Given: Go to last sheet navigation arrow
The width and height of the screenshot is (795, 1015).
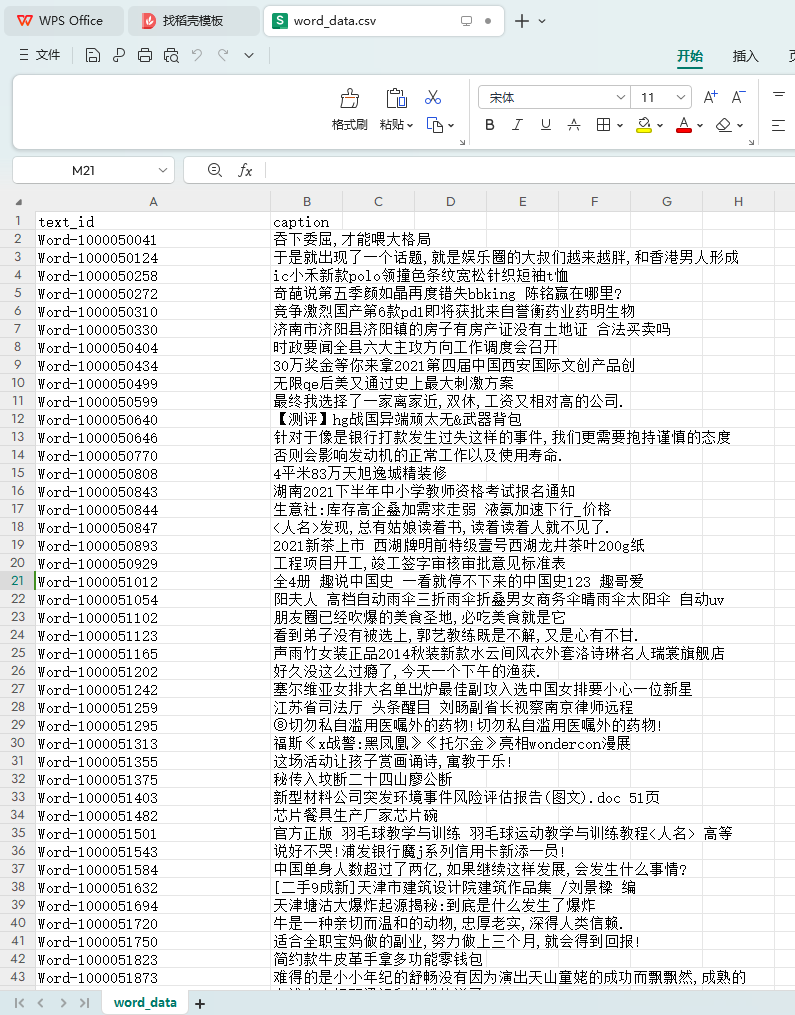Looking at the screenshot, I should [85, 1003].
